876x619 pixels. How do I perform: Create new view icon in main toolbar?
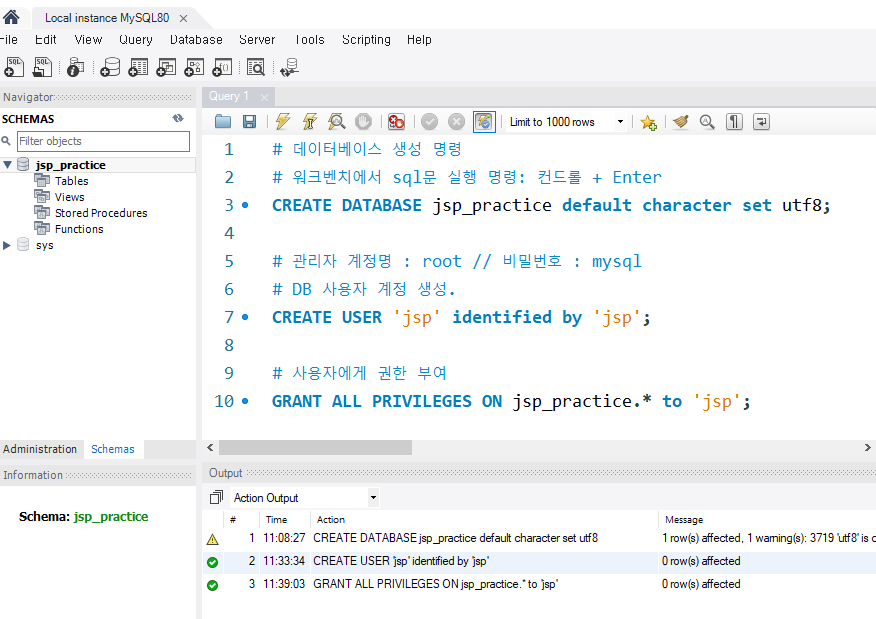point(166,67)
